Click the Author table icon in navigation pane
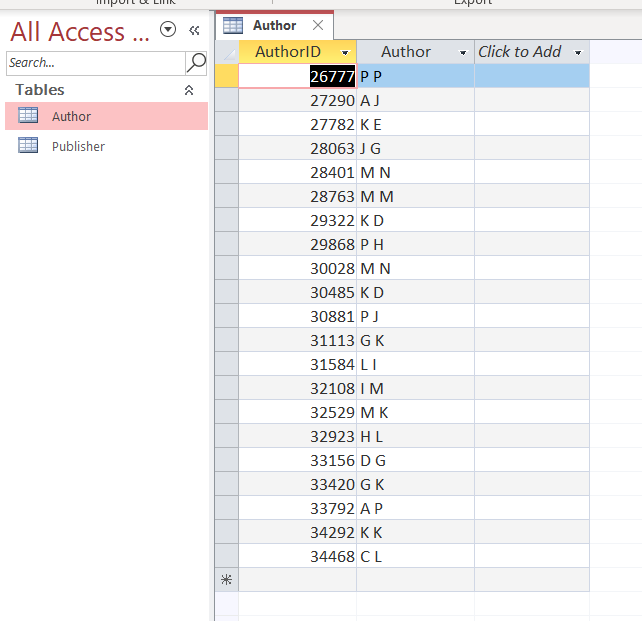The width and height of the screenshot is (642, 621). pyautogui.click(x=29, y=116)
